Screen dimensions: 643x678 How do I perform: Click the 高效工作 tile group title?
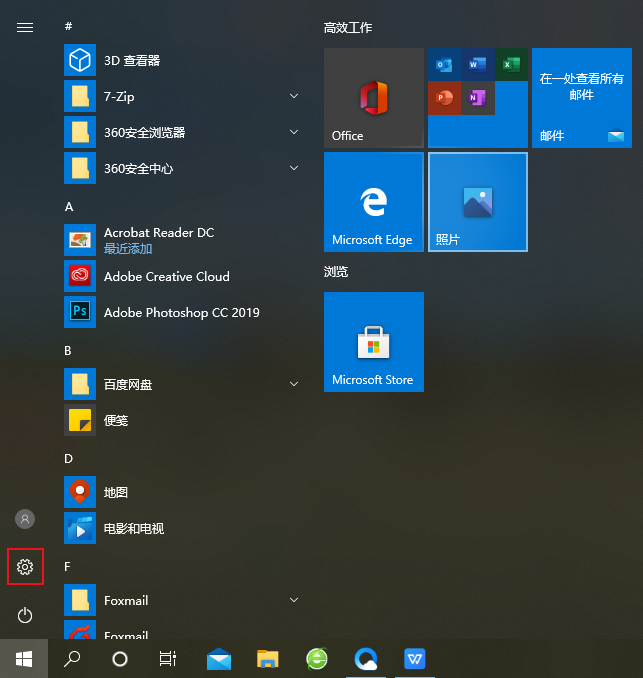click(x=348, y=28)
